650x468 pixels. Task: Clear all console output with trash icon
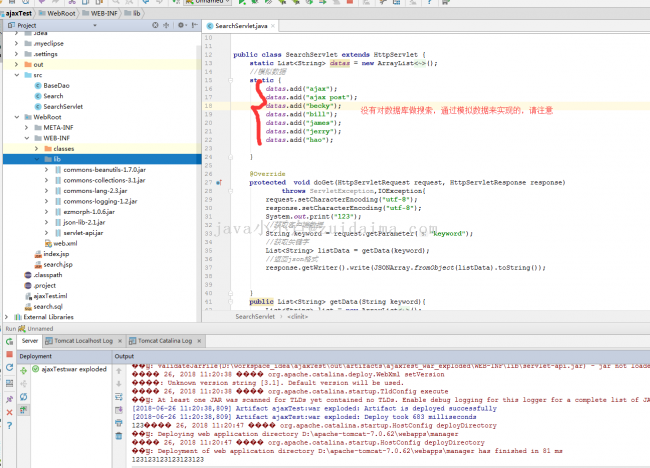coord(119,436)
